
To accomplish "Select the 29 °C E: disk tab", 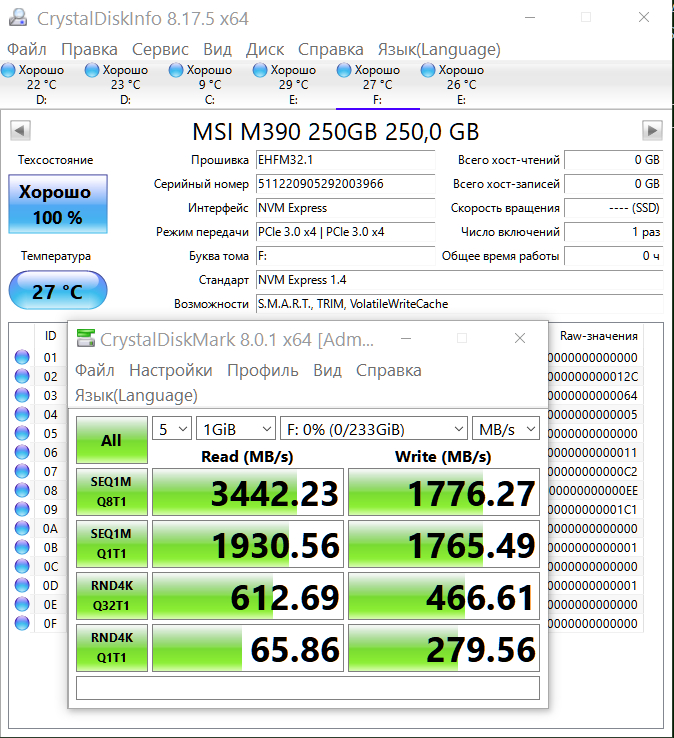I will coord(293,85).
